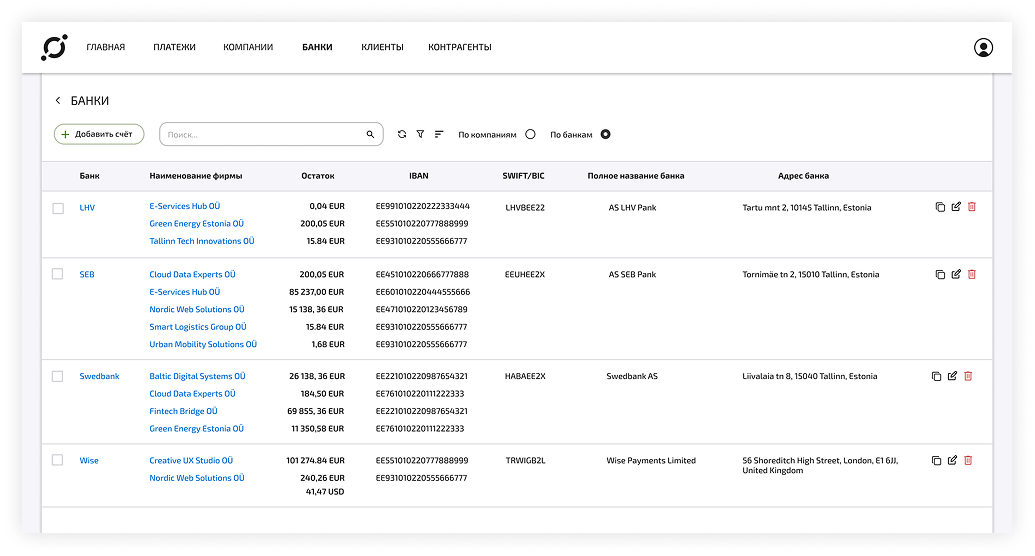Select the SEB row checkbox
The height and width of the screenshot is (556, 1035).
(x=57, y=274)
